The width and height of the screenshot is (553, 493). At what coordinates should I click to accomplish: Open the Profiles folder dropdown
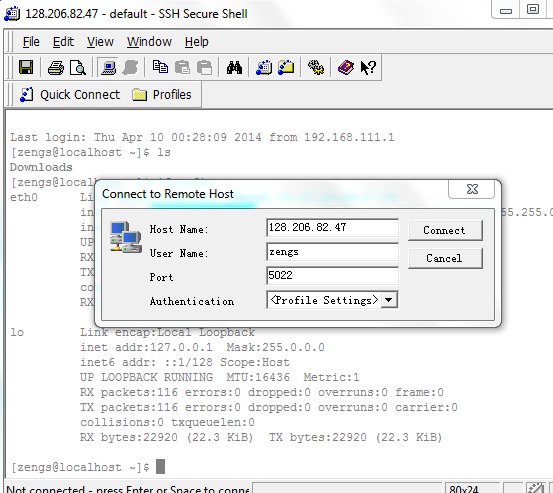point(162,95)
